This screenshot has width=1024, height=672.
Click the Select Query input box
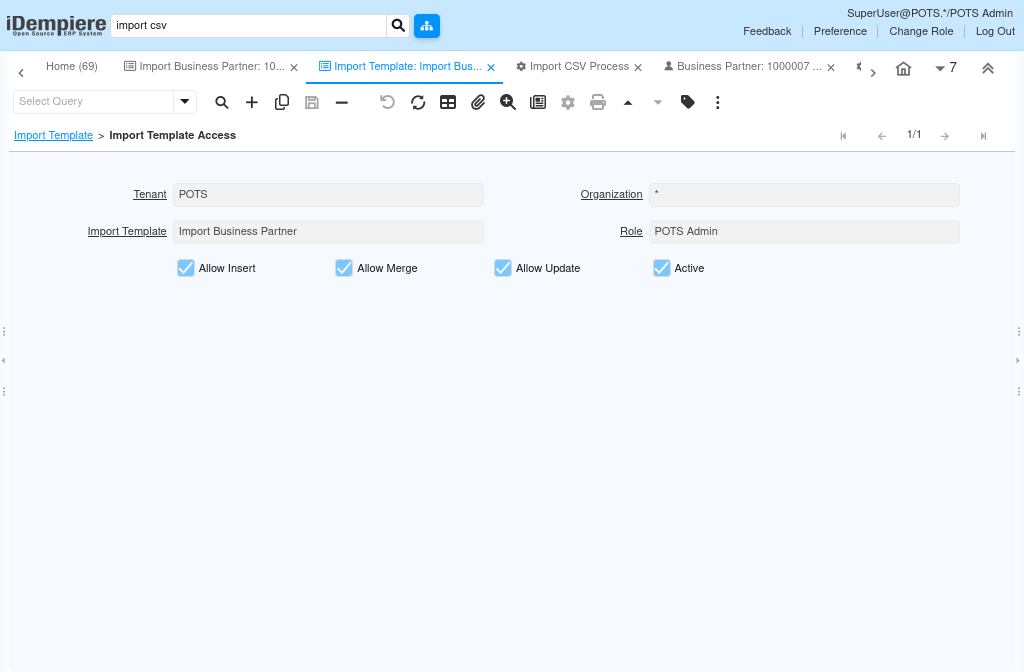click(93, 102)
